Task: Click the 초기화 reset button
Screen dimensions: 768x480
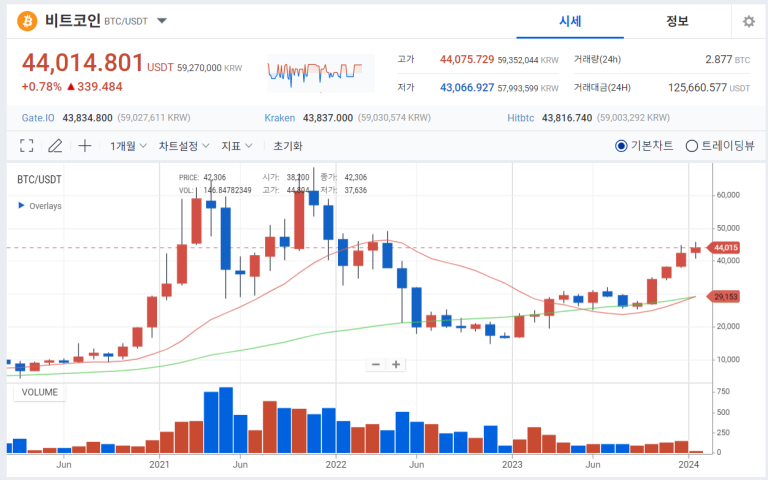Action: (288, 146)
